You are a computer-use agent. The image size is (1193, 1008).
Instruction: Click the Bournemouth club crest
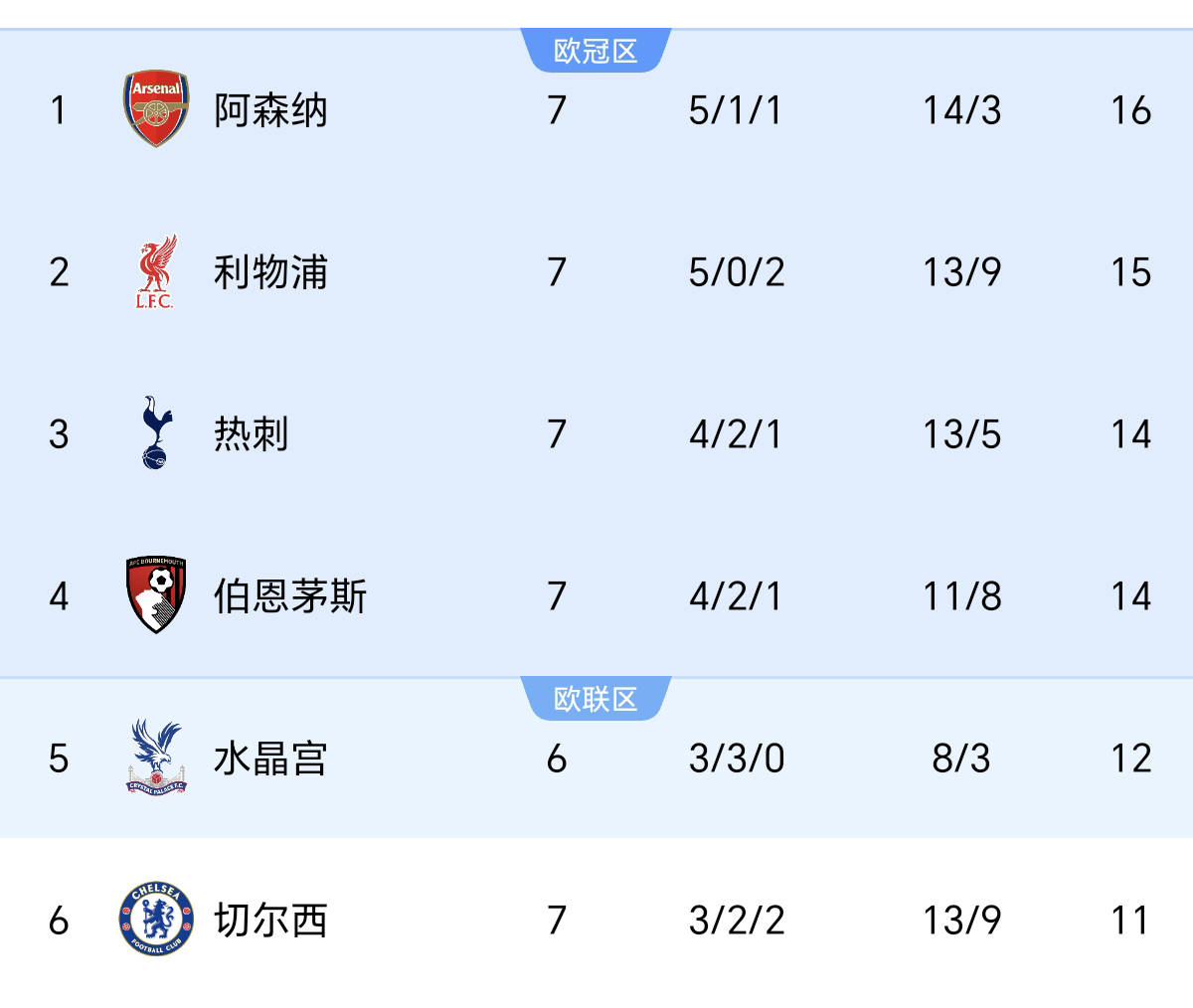156,594
